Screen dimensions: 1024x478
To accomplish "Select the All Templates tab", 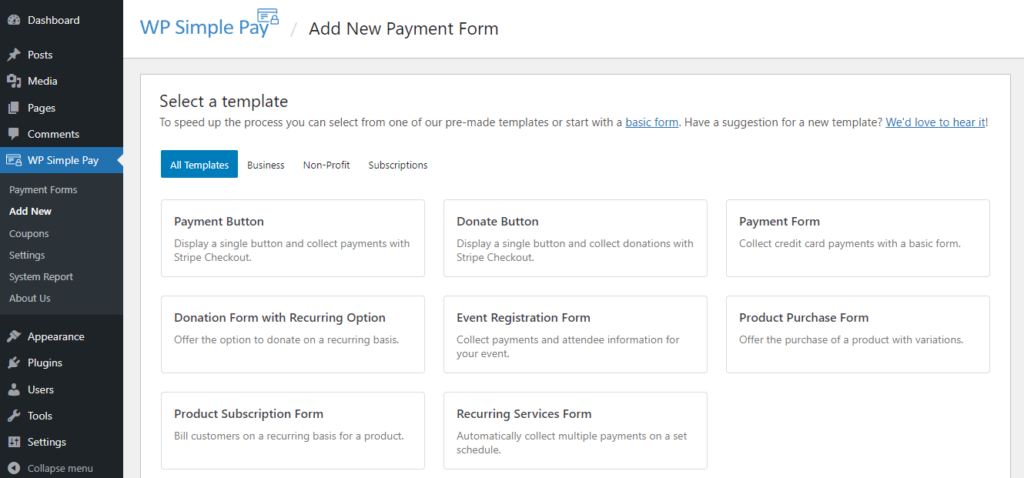I will coord(199,165).
